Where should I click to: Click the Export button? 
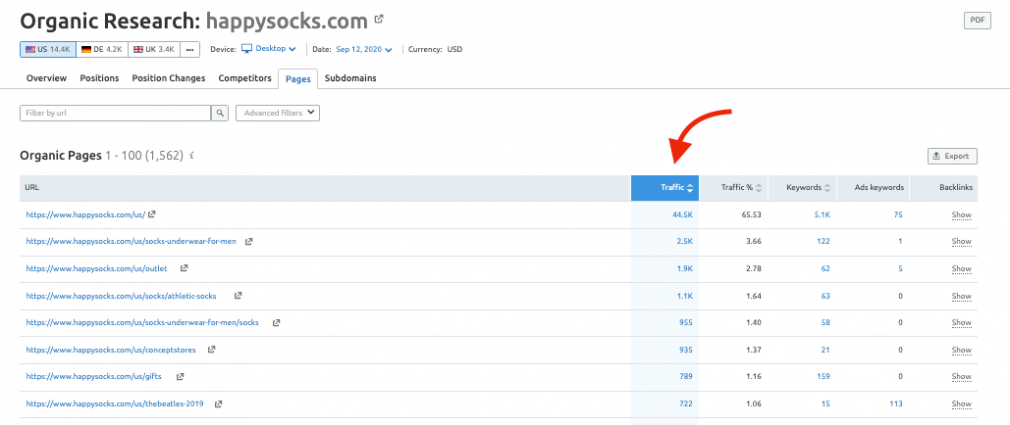[x=952, y=156]
